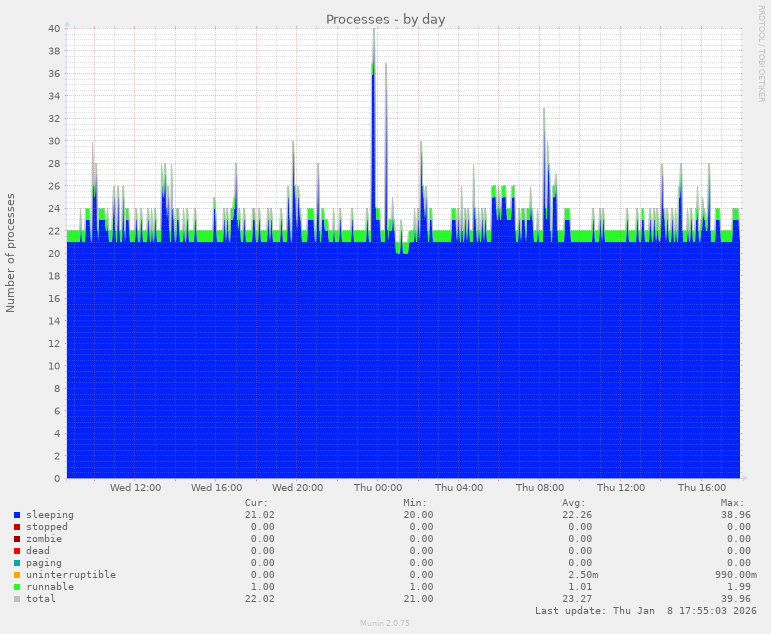Click the 'uninterruptible' legend label

(x=71, y=575)
